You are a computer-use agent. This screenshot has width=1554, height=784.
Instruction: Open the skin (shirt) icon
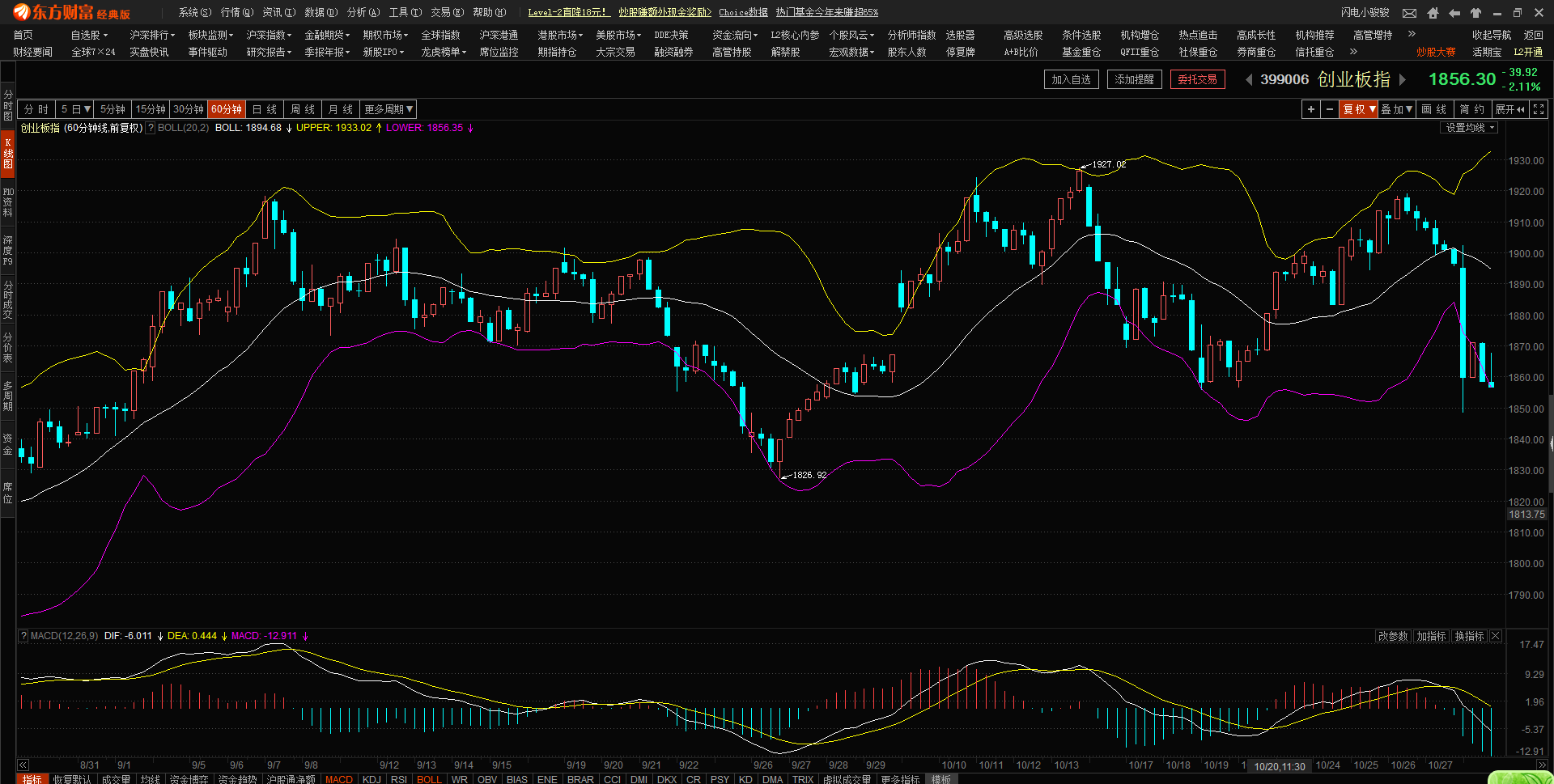1475,13
